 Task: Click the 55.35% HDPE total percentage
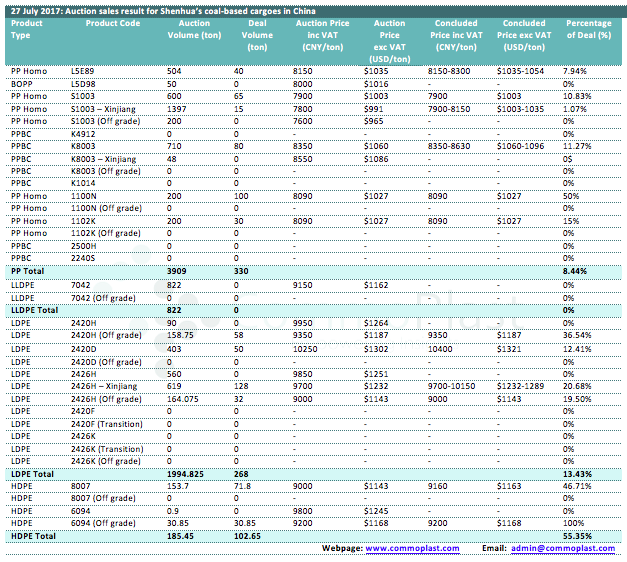pos(578,537)
